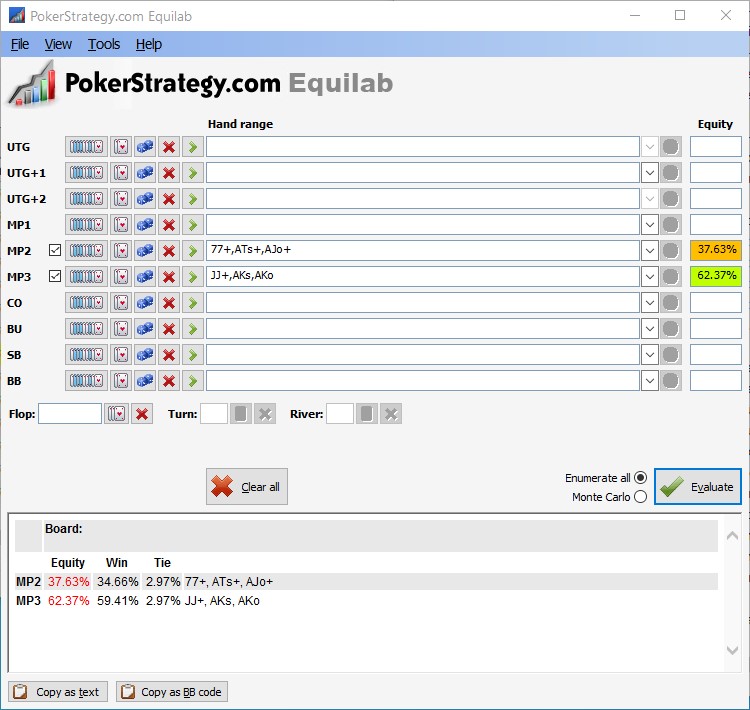The height and width of the screenshot is (710, 750).
Task: Click dice icon on BB row
Action: coord(145,381)
